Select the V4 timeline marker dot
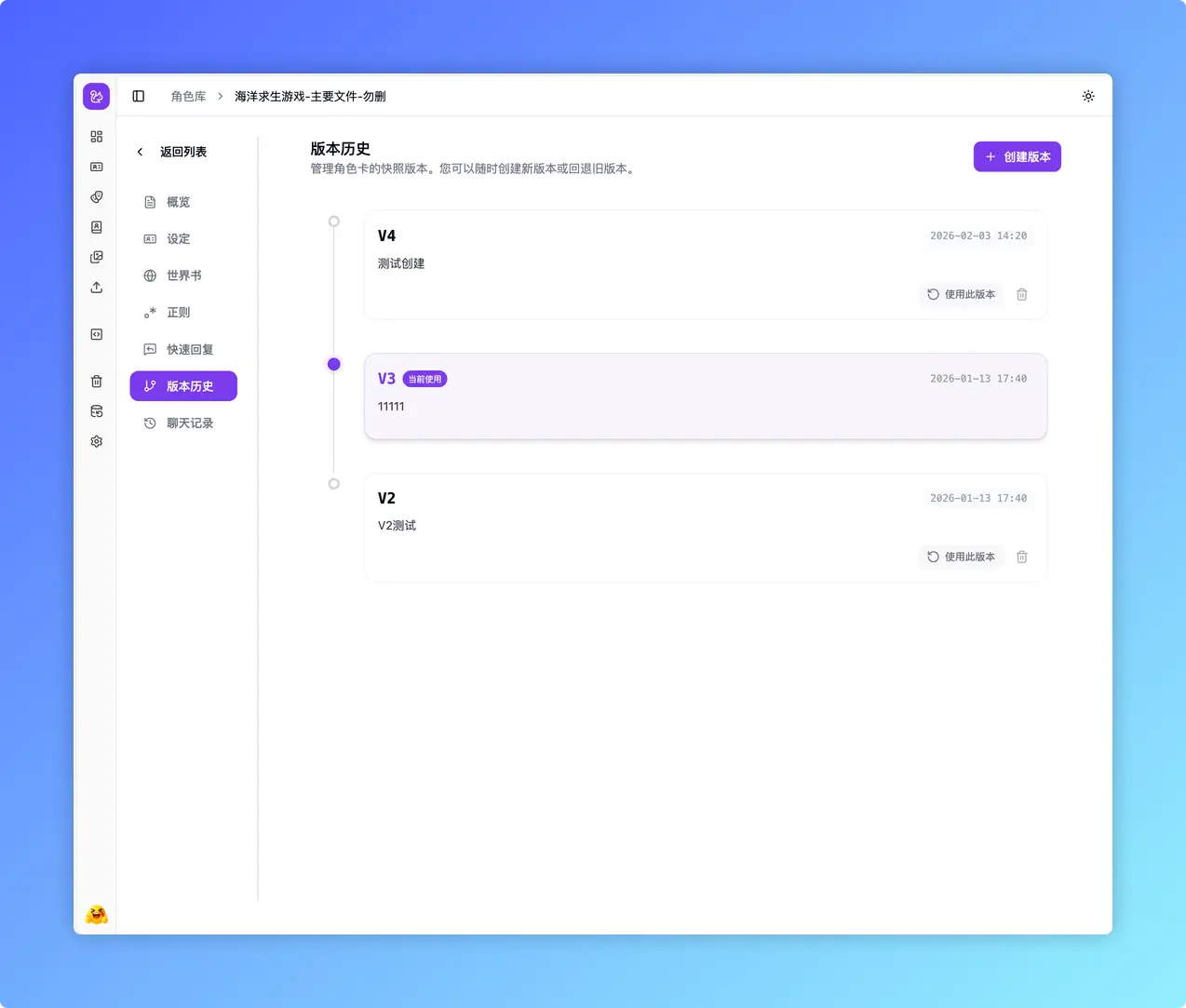 (x=334, y=222)
